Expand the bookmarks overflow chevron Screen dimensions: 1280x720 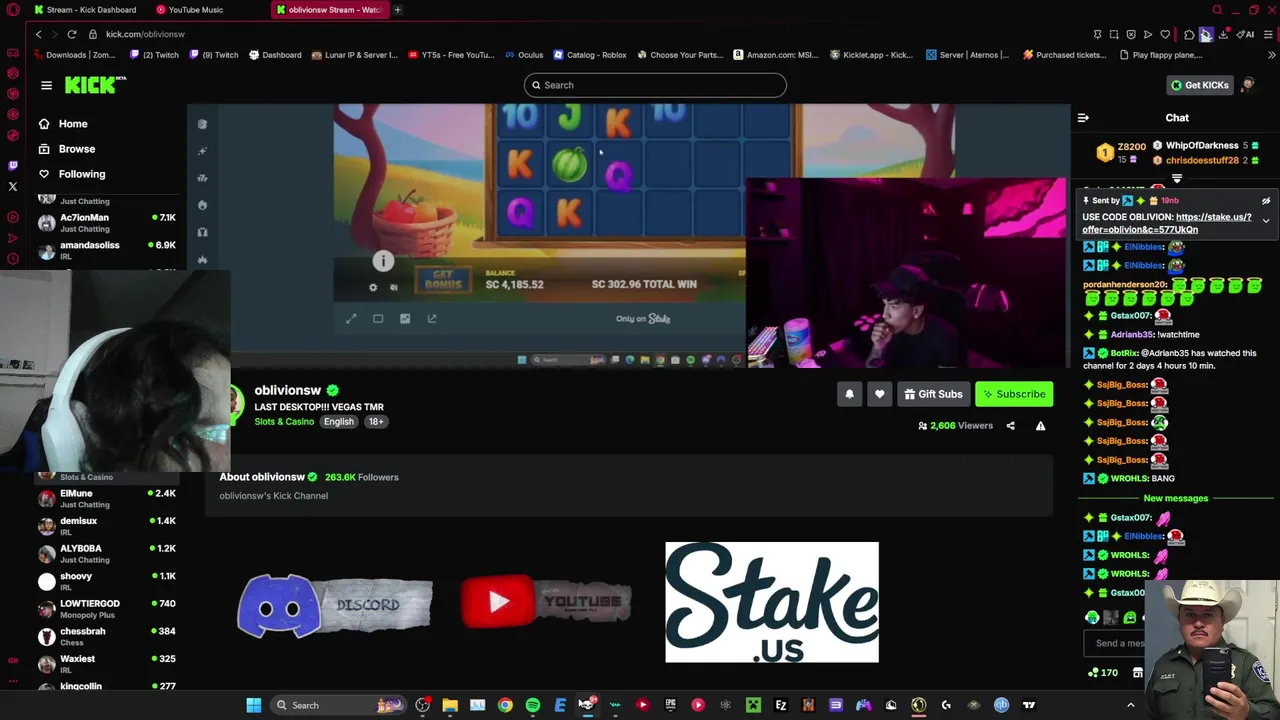point(1271,55)
